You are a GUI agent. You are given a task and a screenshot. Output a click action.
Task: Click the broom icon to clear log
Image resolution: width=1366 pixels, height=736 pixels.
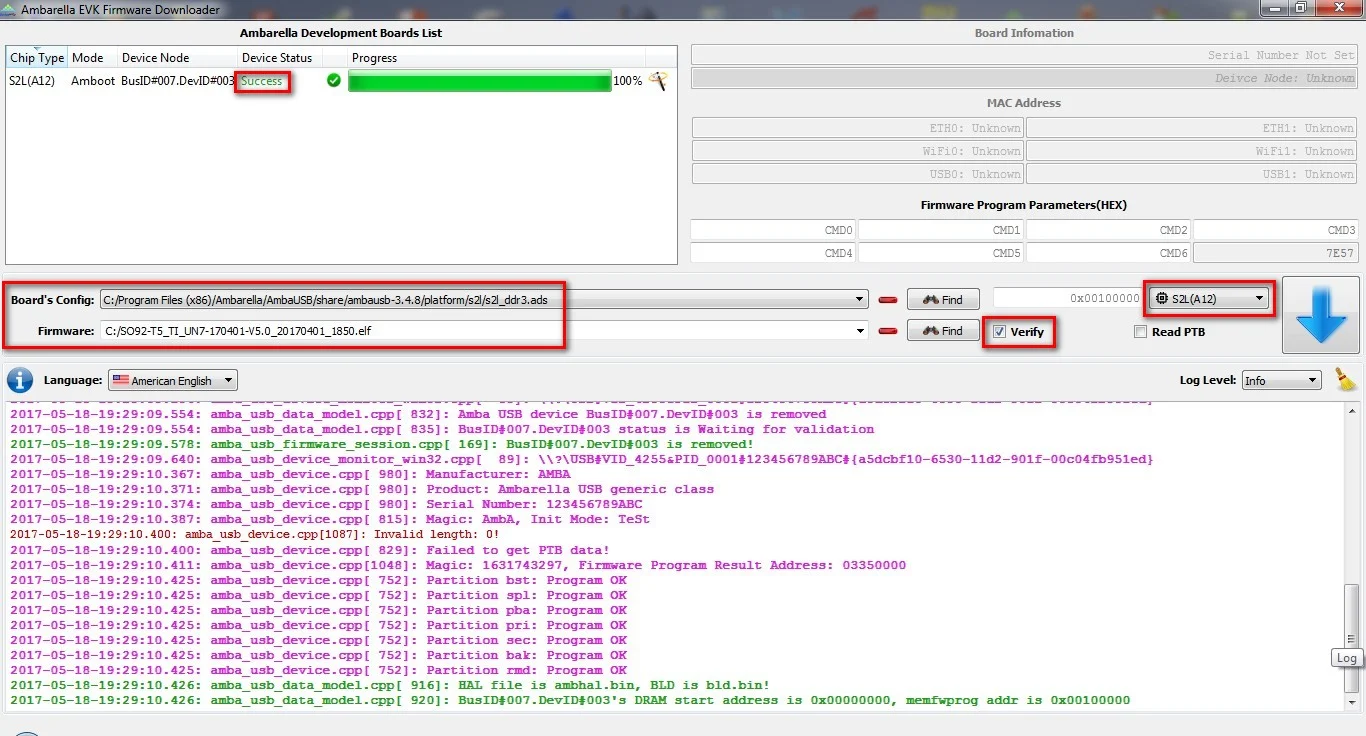click(x=1346, y=379)
